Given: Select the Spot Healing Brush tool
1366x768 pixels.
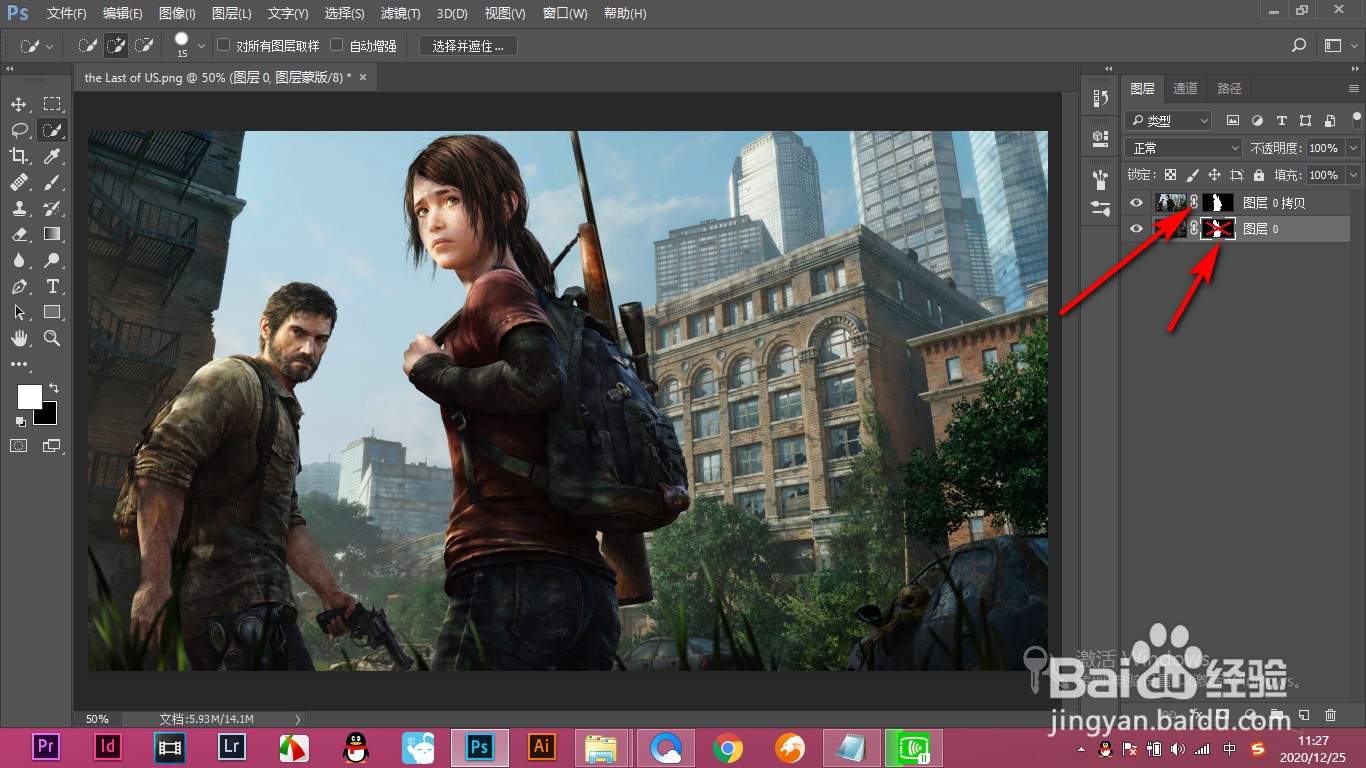Looking at the screenshot, I should pos(19,182).
